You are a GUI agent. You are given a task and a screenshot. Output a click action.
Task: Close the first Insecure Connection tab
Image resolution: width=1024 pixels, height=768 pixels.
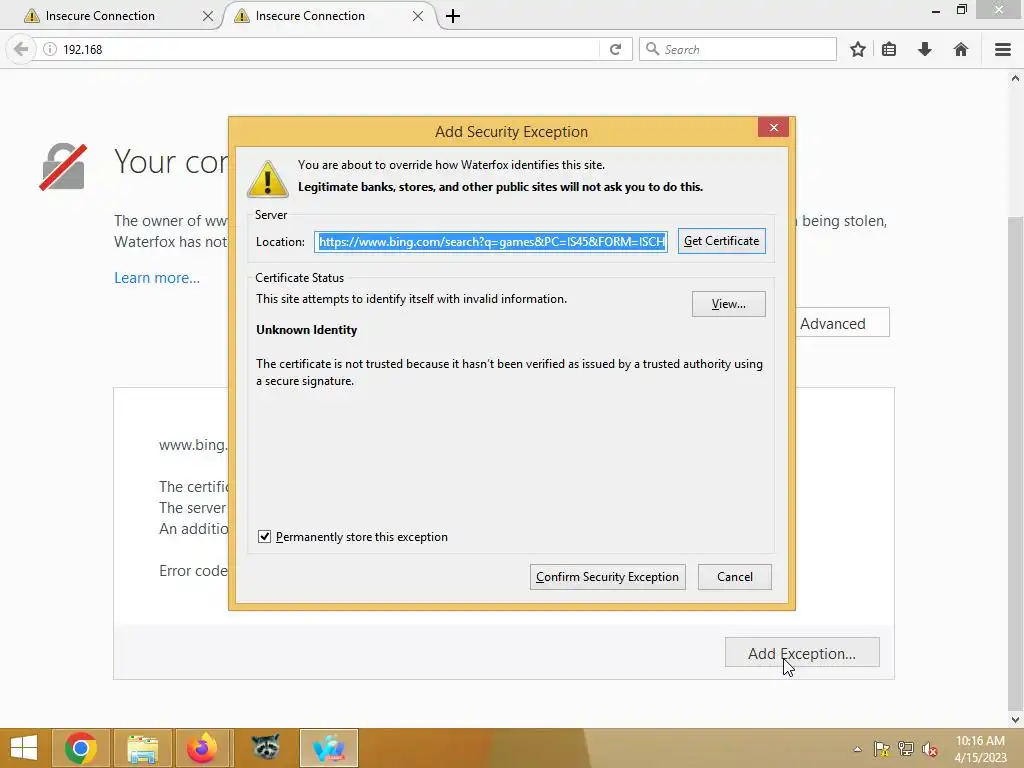point(208,16)
